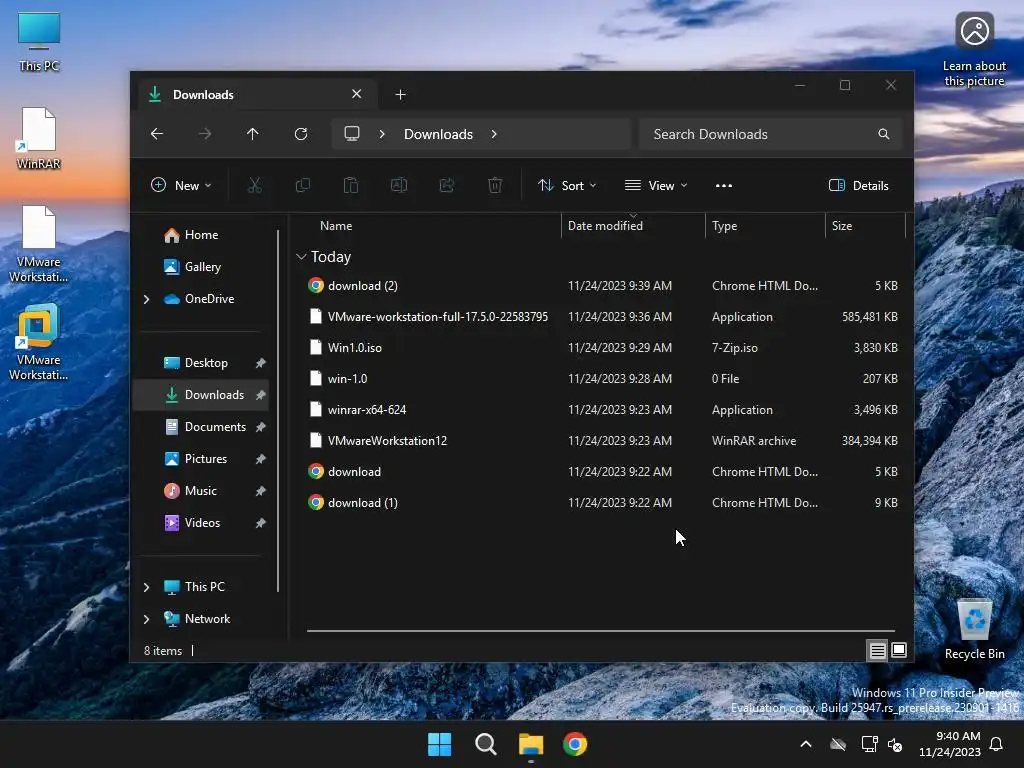Screen dimensions: 1024x768
Task: Open Music in navigation pane
Action: click(201, 491)
